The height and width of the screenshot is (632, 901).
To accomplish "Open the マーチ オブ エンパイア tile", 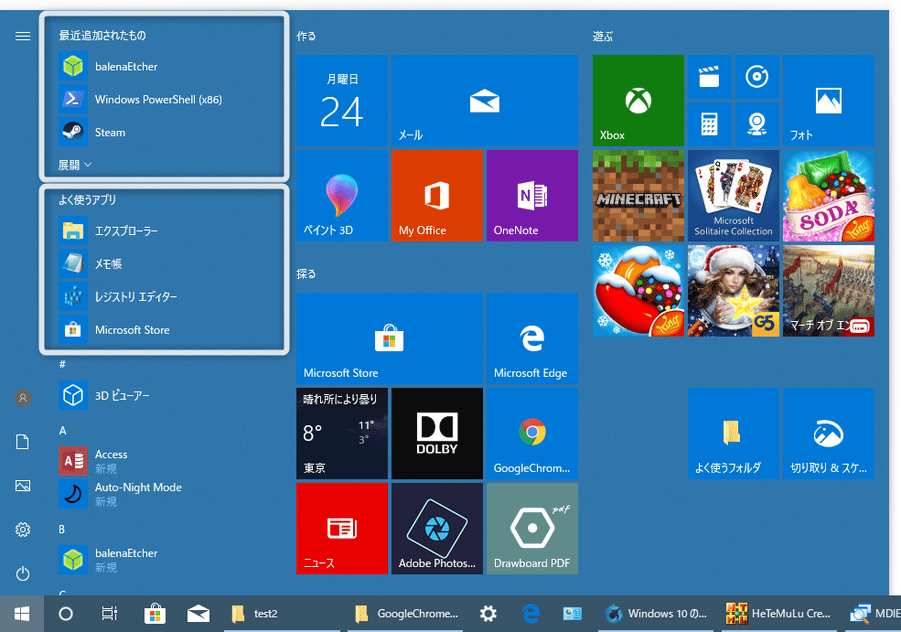I will coord(829,291).
